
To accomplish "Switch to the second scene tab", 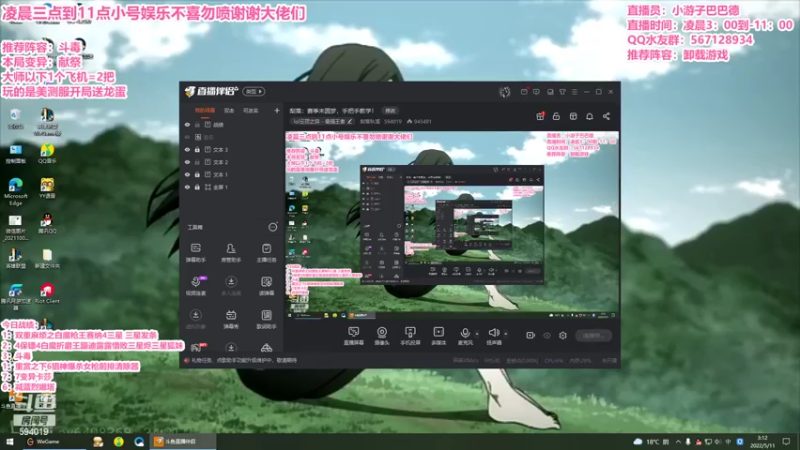I will coord(229,110).
